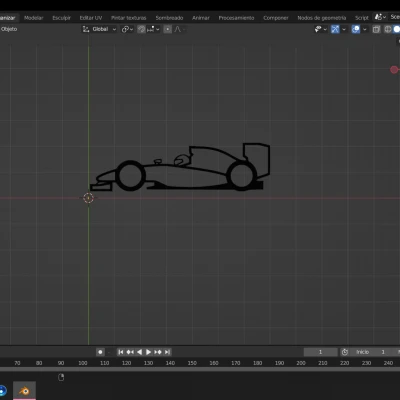
Task: Switch to the Editar UV tab
Action: tap(91, 18)
